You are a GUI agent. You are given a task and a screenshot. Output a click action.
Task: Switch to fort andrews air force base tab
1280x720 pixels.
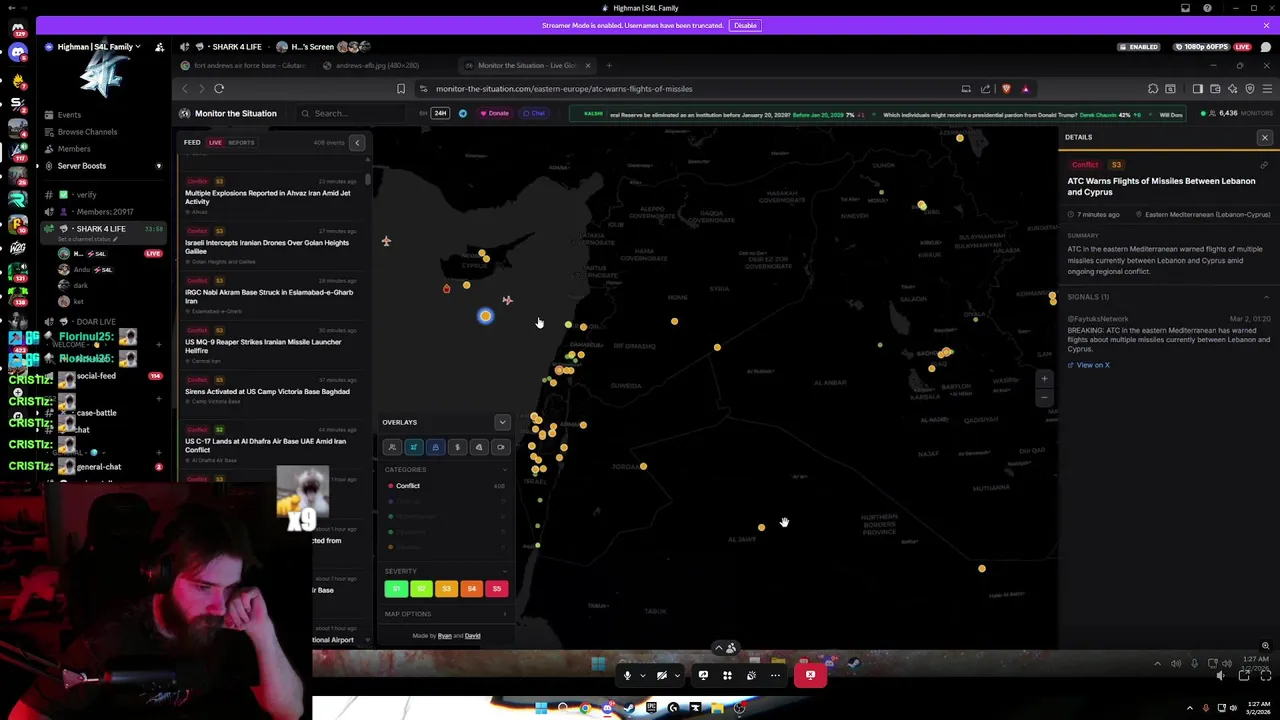(245, 66)
